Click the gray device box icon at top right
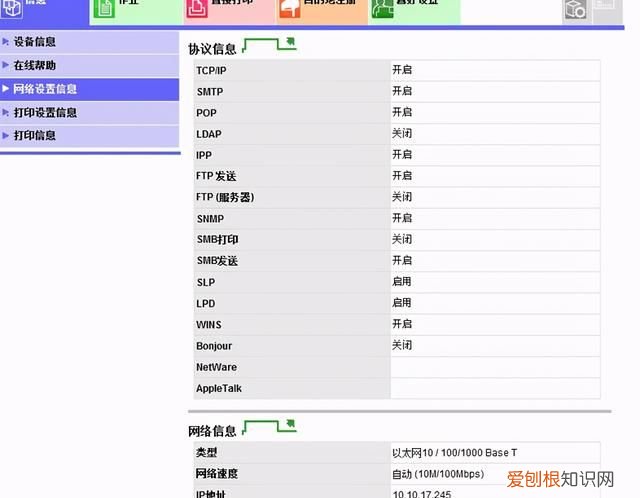The image size is (640, 498). click(x=576, y=9)
